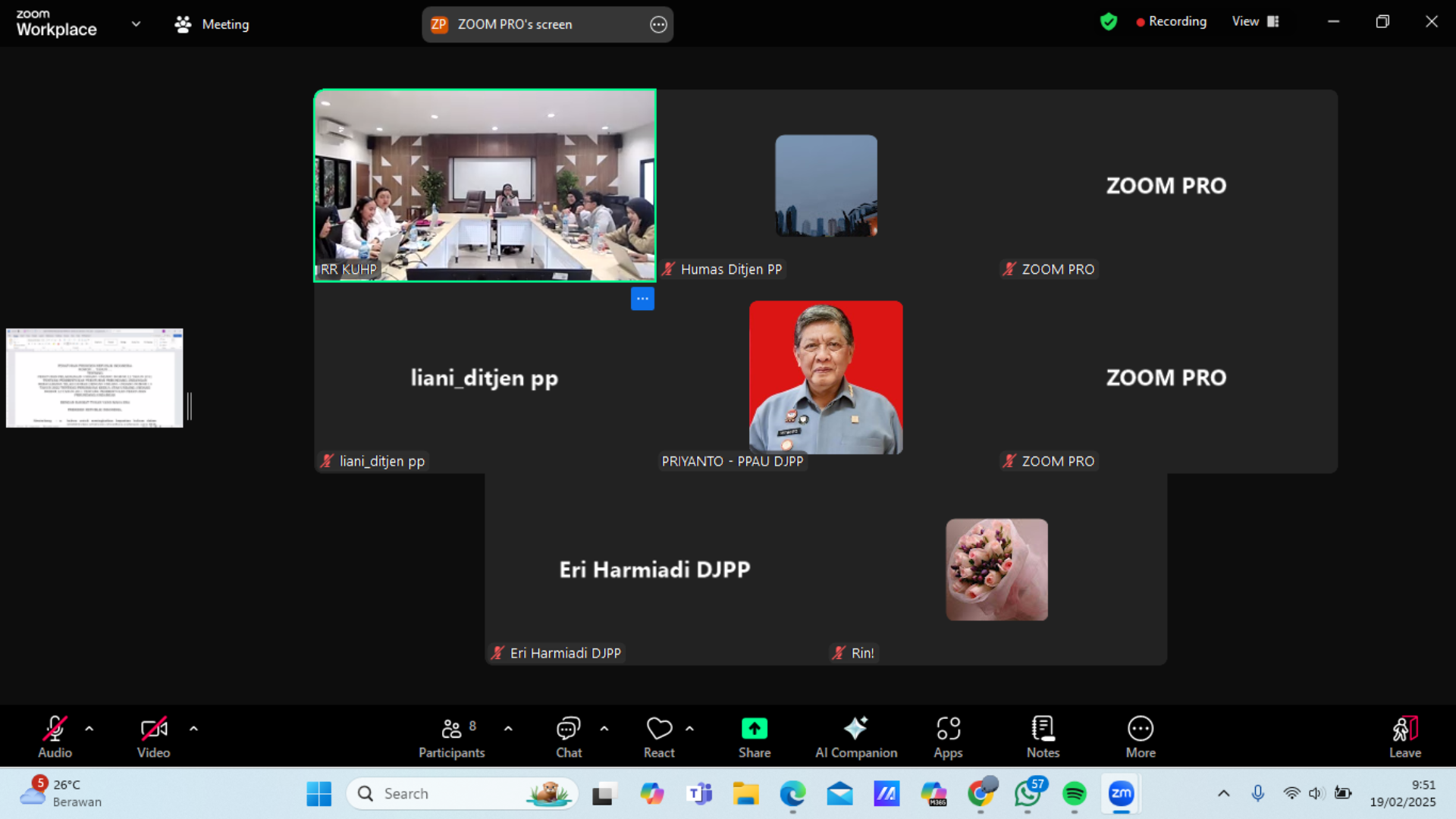Open Microsoft Edge from the taskbar

pos(793,794)
